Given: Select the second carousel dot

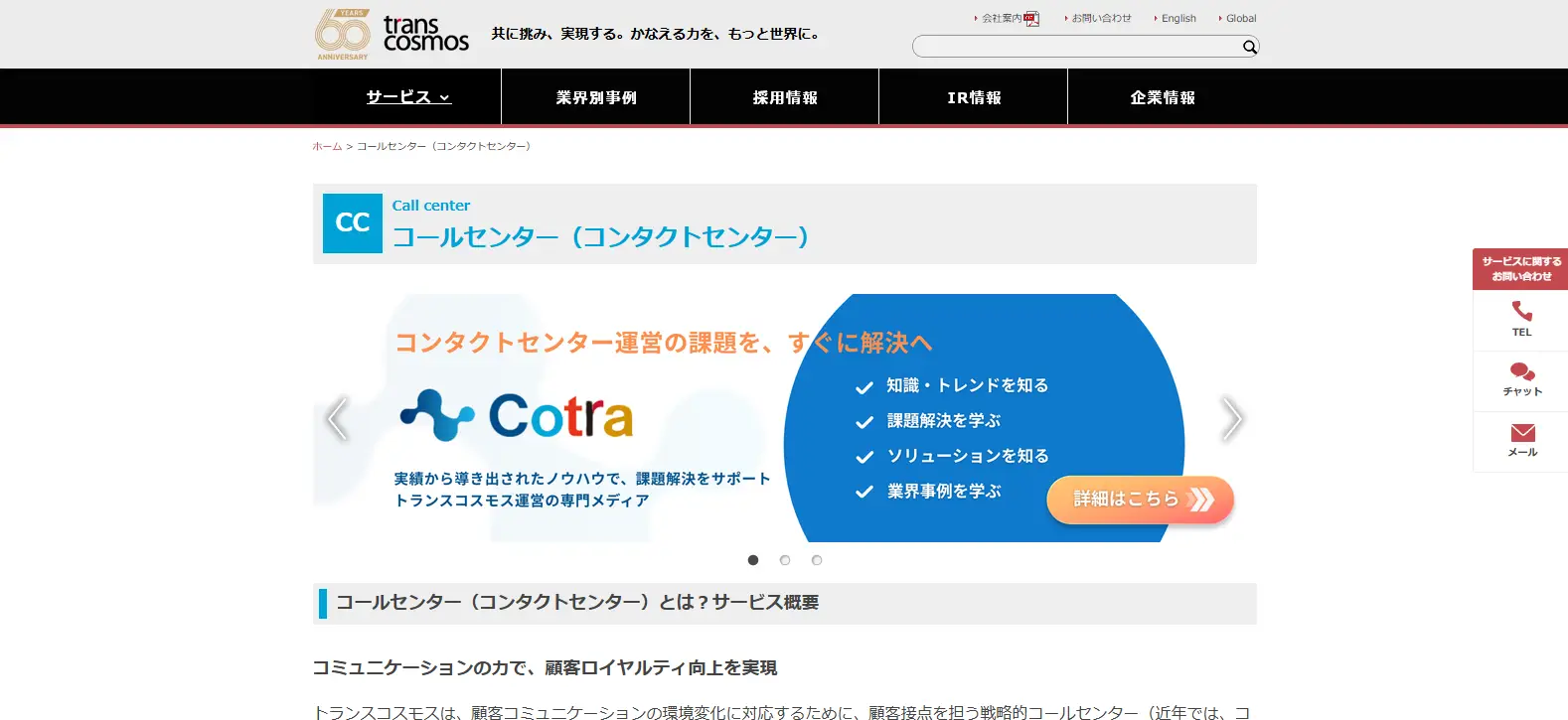Looking at the screenshot, I should tap(785, 560).
